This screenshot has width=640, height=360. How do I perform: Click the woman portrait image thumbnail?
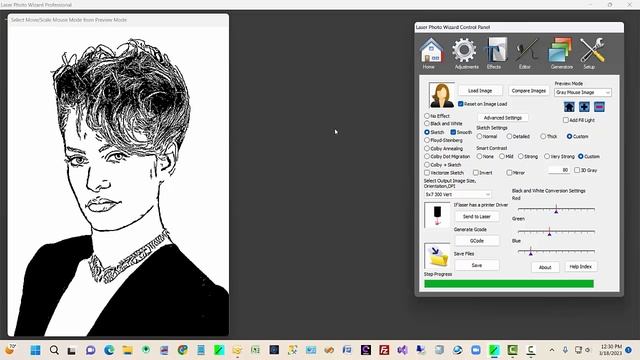441,95
